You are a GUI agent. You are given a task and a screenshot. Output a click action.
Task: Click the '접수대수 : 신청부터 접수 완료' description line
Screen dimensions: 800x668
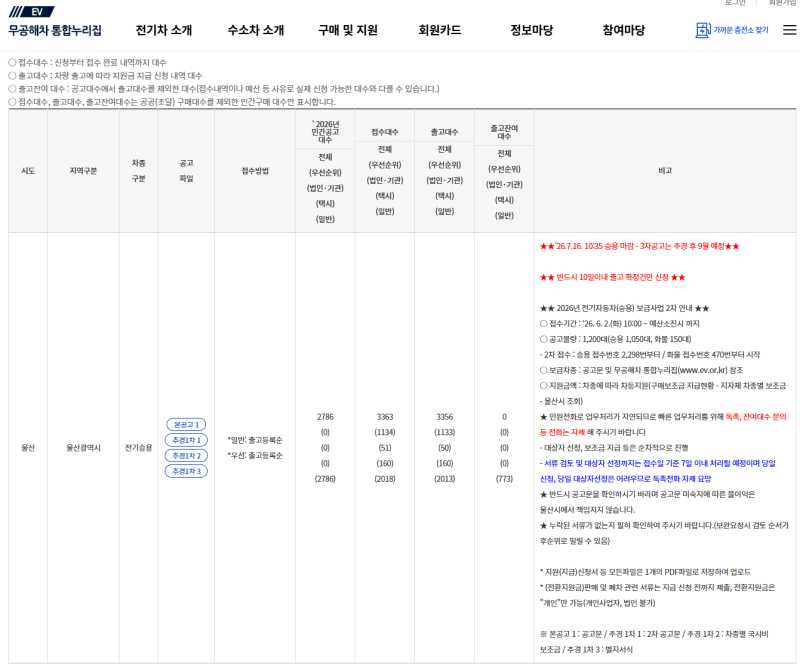click(87, 62)
